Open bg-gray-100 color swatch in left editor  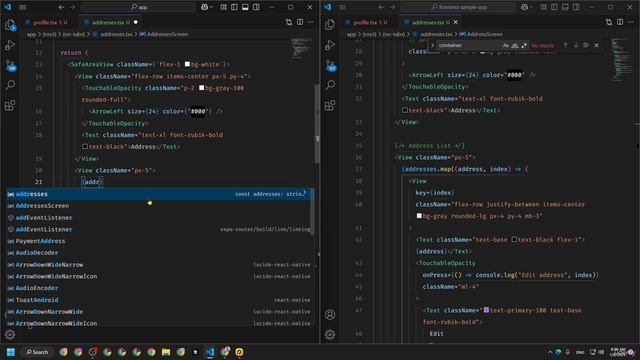pyautogui.click(x=201, y=88)
